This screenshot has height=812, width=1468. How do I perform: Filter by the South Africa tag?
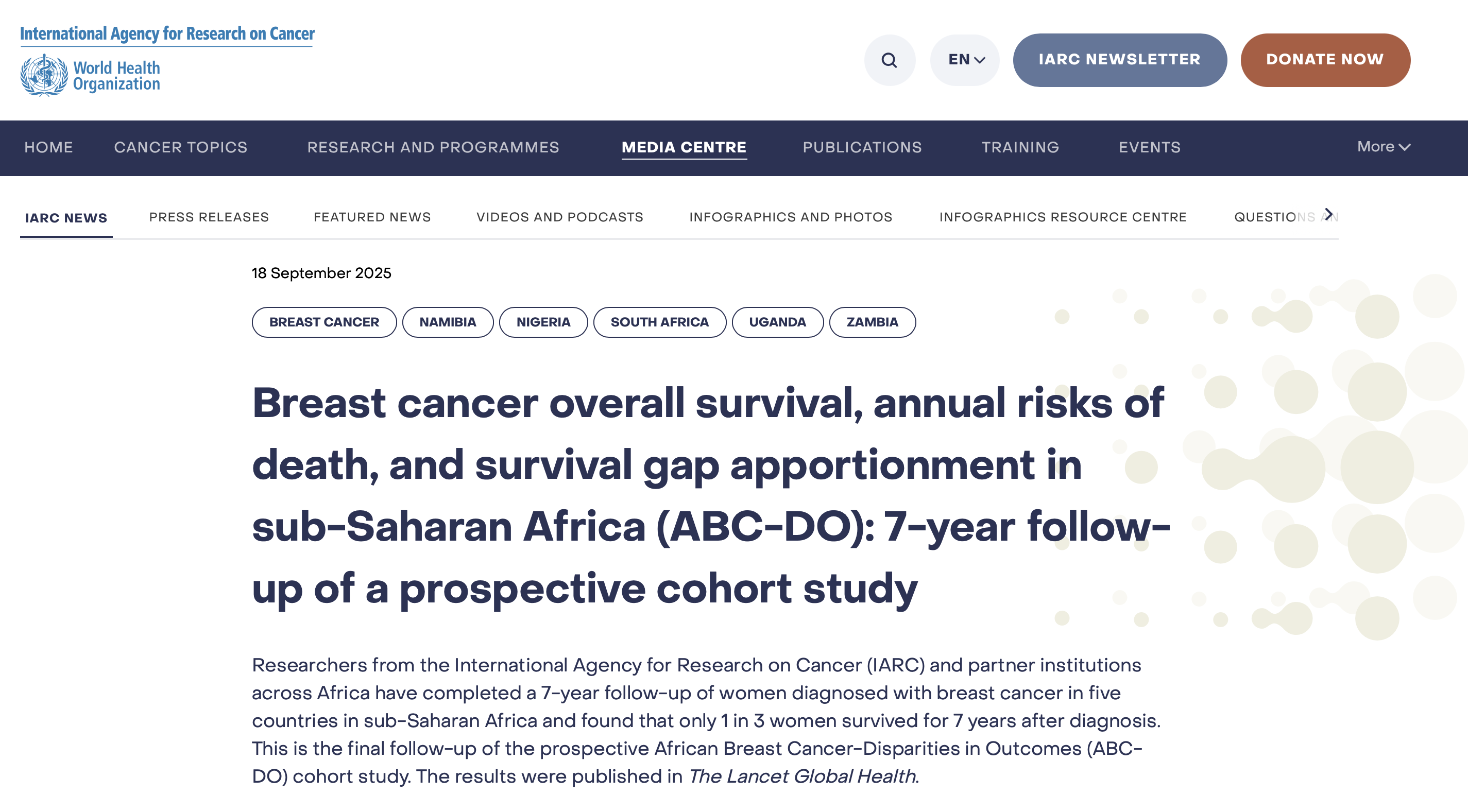(x=659, y=322)
